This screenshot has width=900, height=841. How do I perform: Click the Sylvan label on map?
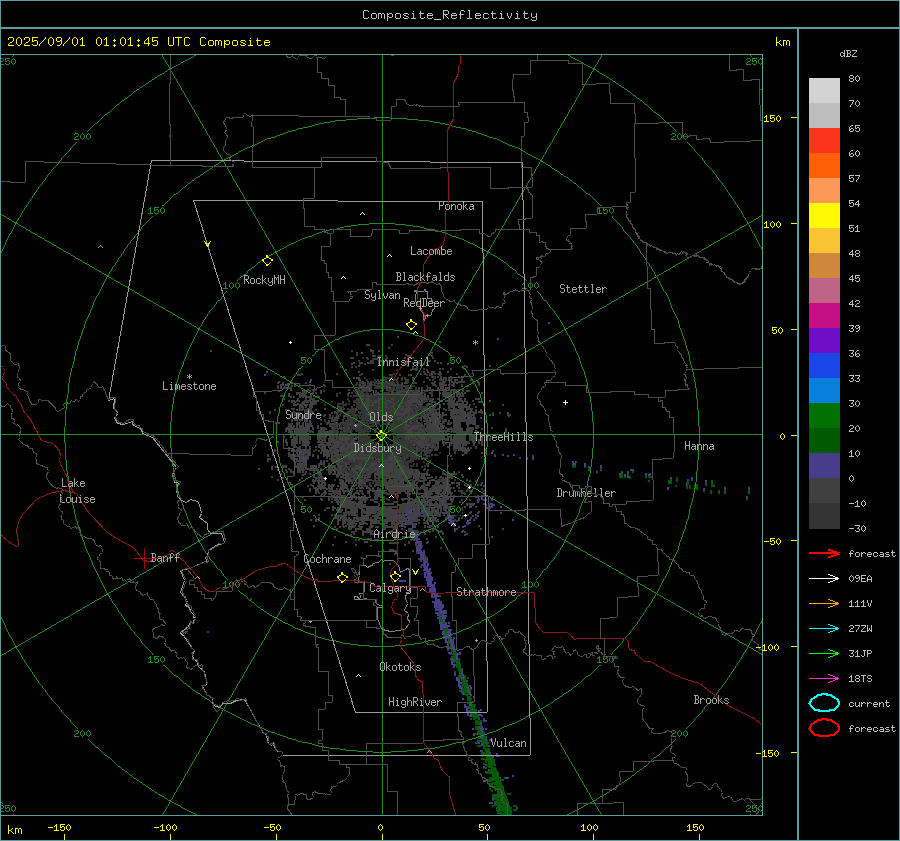click(382, 295)
